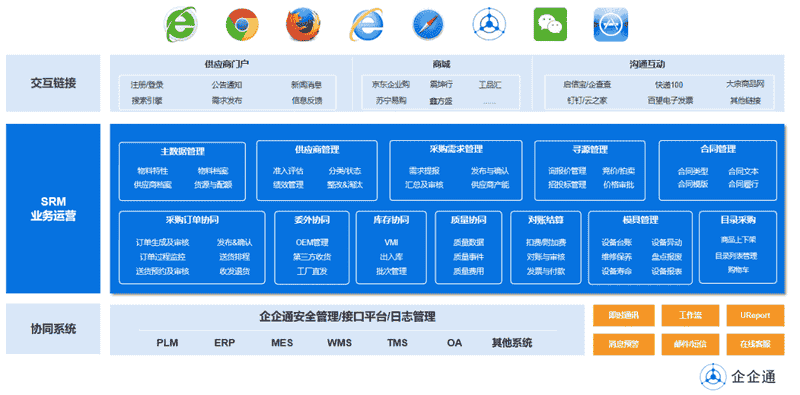
Task: Click the 库存协同 module title
Action: coord(391,220)
